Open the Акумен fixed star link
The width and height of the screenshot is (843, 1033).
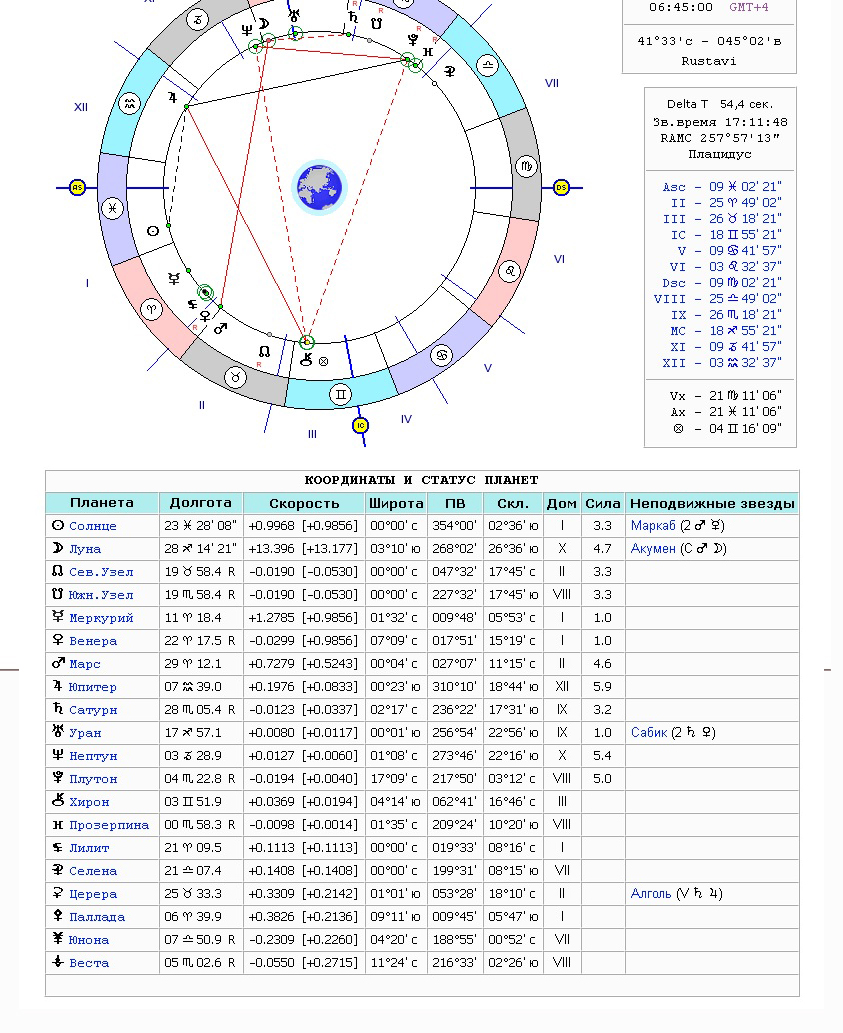click(x=653, y=549)
